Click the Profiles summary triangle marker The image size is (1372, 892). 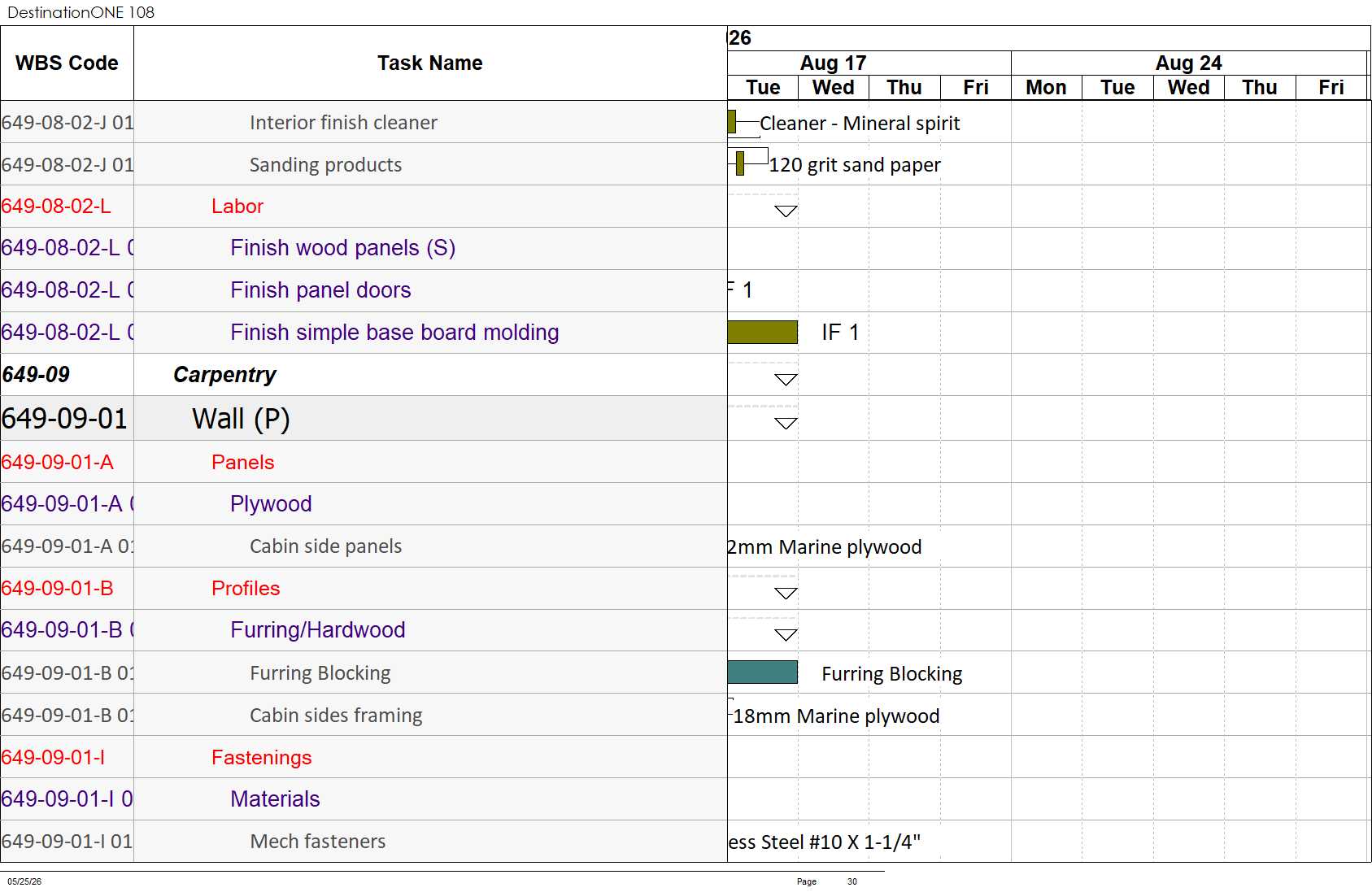click(786, 594)
